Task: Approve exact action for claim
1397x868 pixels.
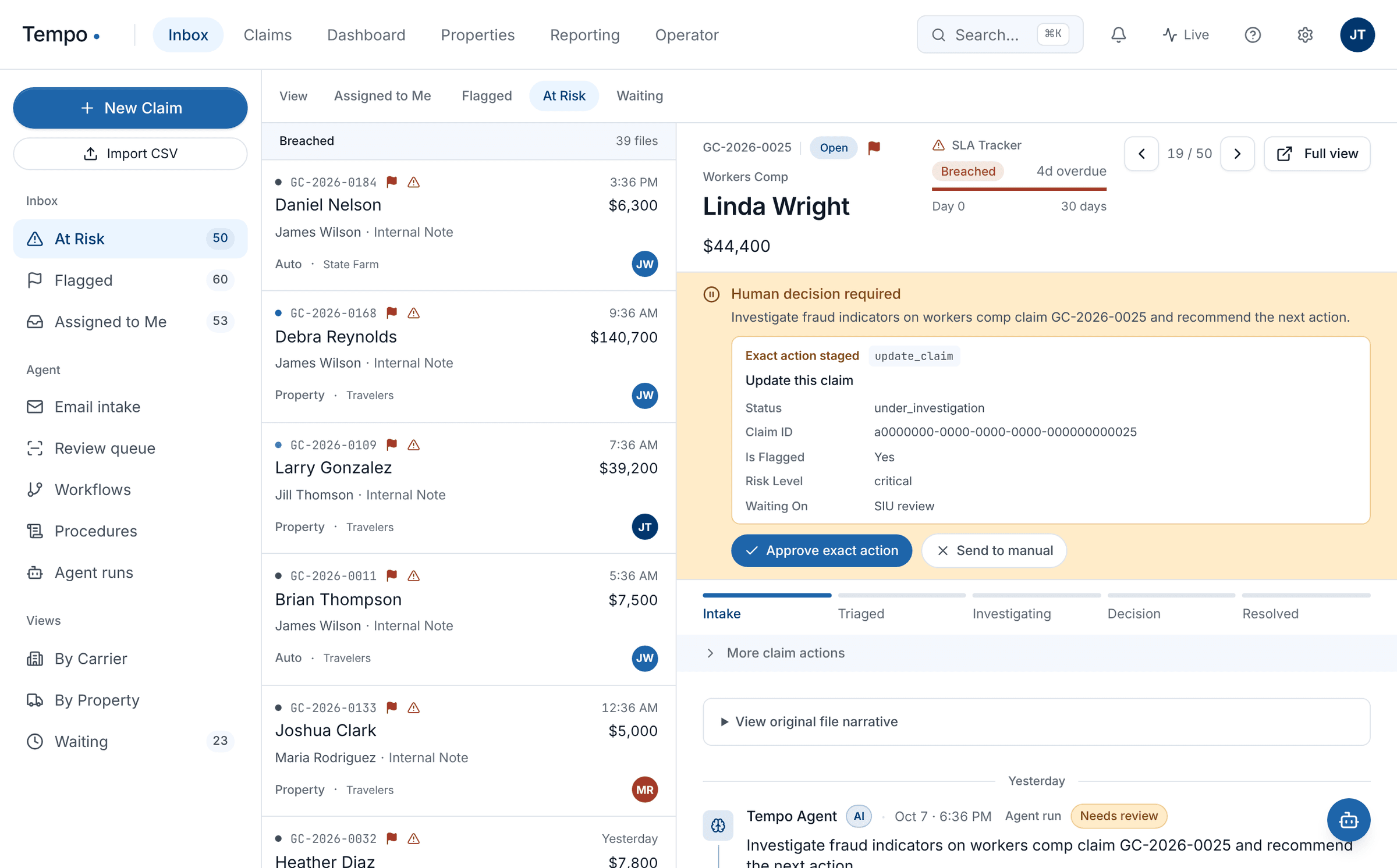Action: [x=821, y=550]
